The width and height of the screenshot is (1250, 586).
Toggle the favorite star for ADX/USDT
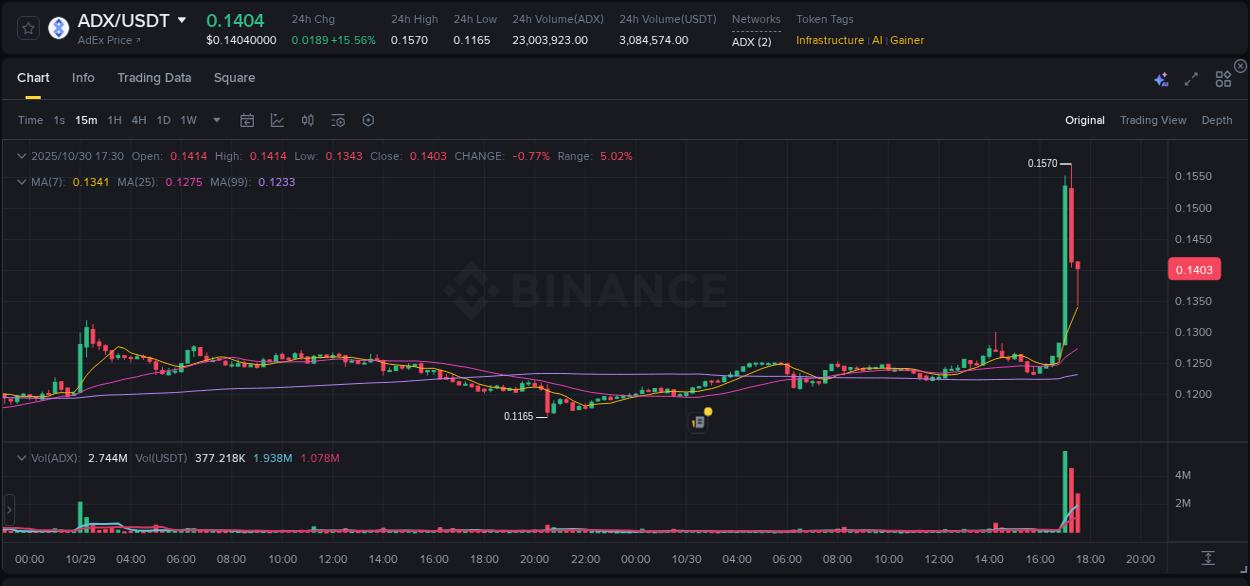(x=27, y=27)
